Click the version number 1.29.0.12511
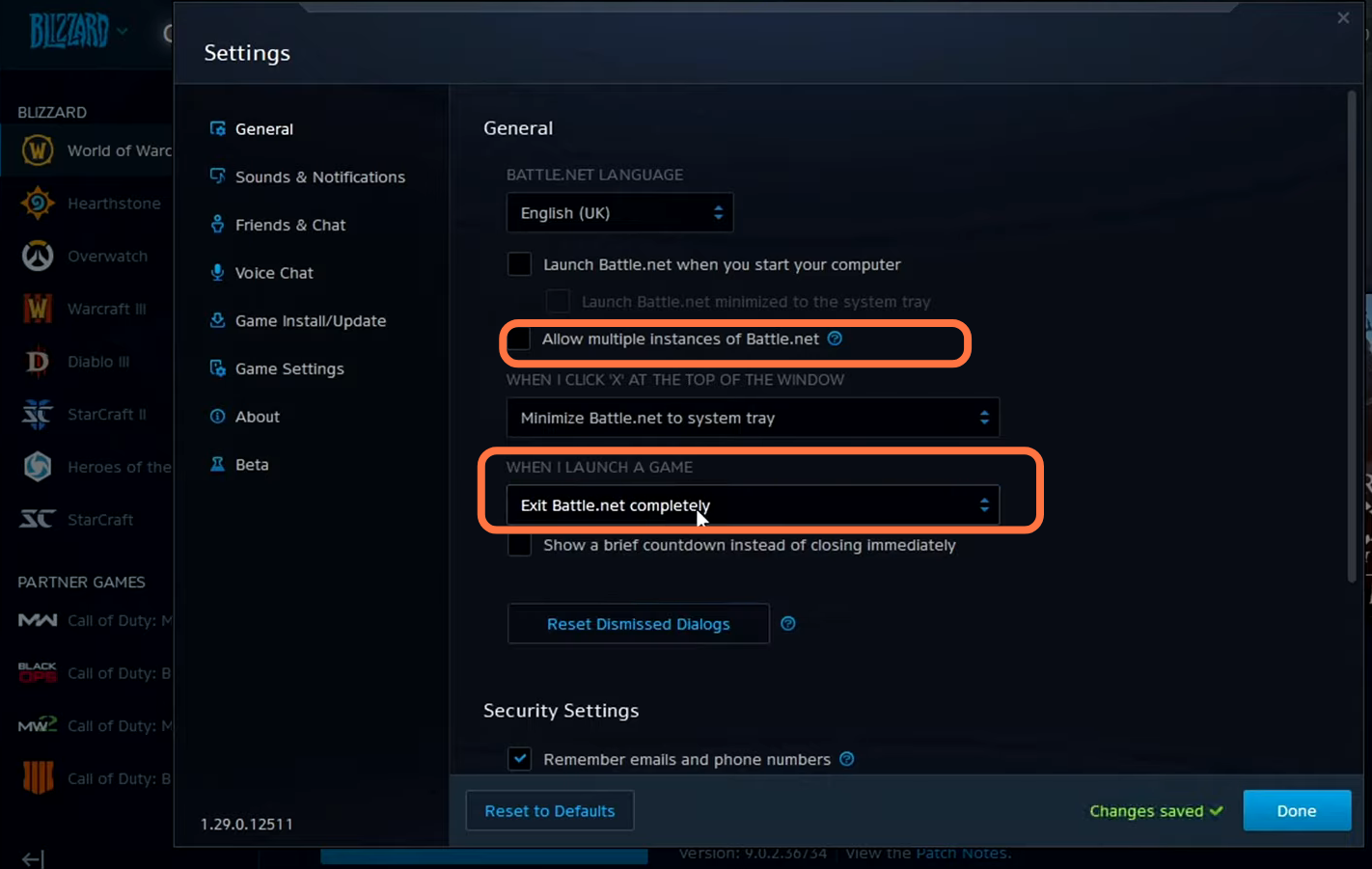The height and width of the screenshot is (869, 1372). tap(247, 824)
